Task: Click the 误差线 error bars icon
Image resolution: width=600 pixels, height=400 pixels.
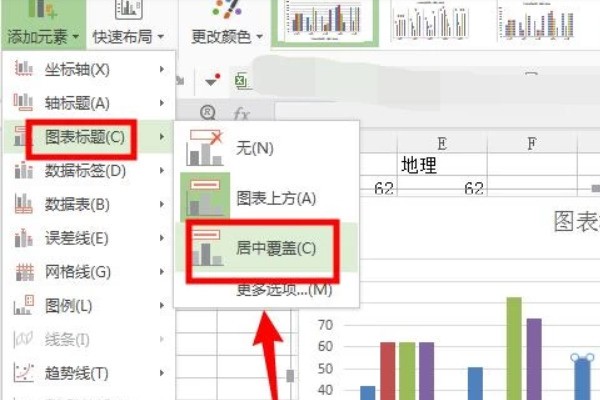Action: 23,238
